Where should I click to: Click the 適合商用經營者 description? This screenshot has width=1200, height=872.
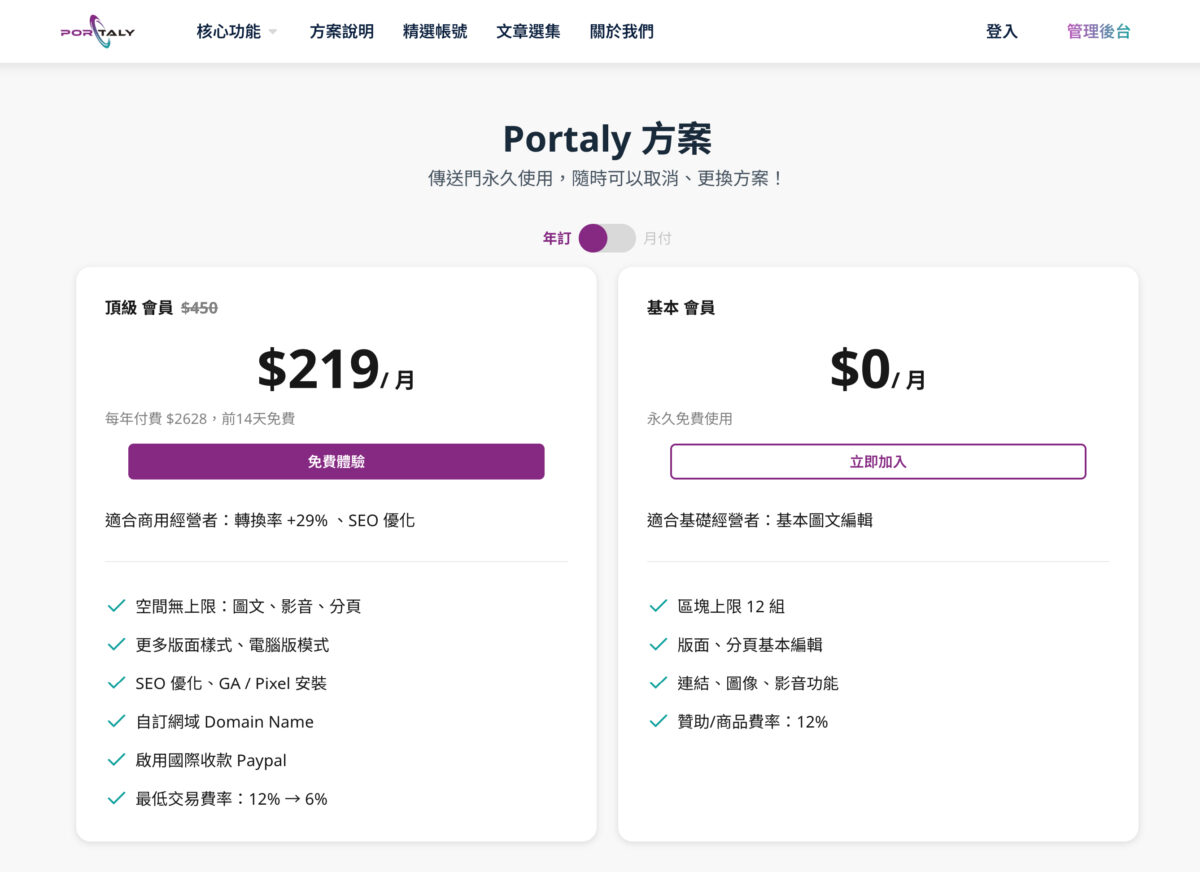click(260, 520)
